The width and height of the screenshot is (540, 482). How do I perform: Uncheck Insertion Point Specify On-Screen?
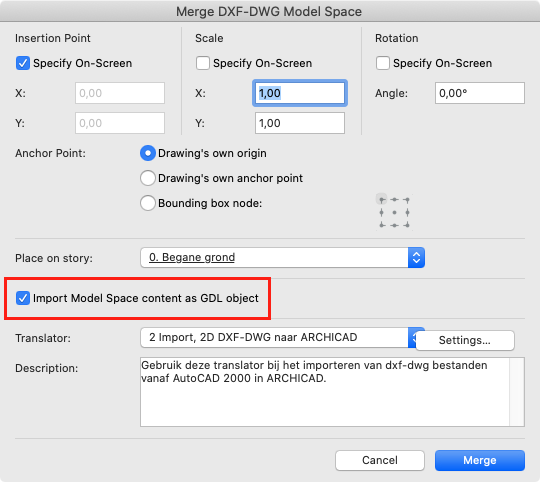tap(23, 63)
